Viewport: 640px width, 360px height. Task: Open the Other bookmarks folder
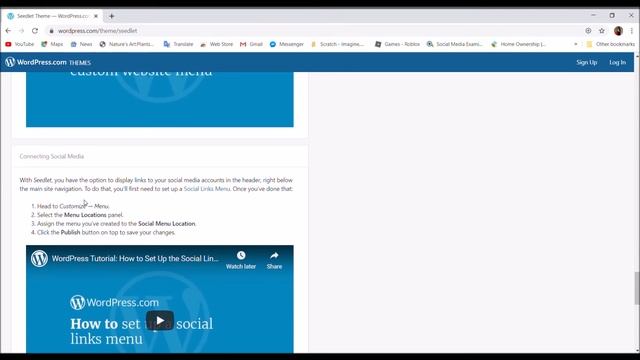[x=611, y=44]
